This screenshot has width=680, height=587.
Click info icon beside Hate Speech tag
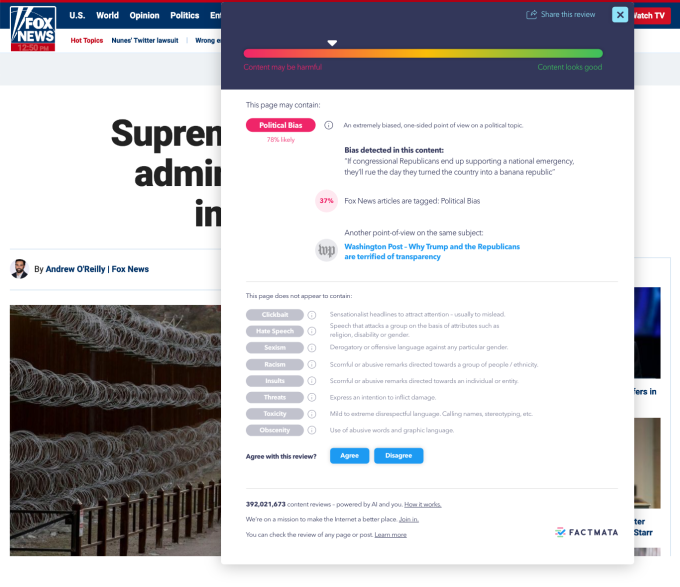[x=312, y=331]
